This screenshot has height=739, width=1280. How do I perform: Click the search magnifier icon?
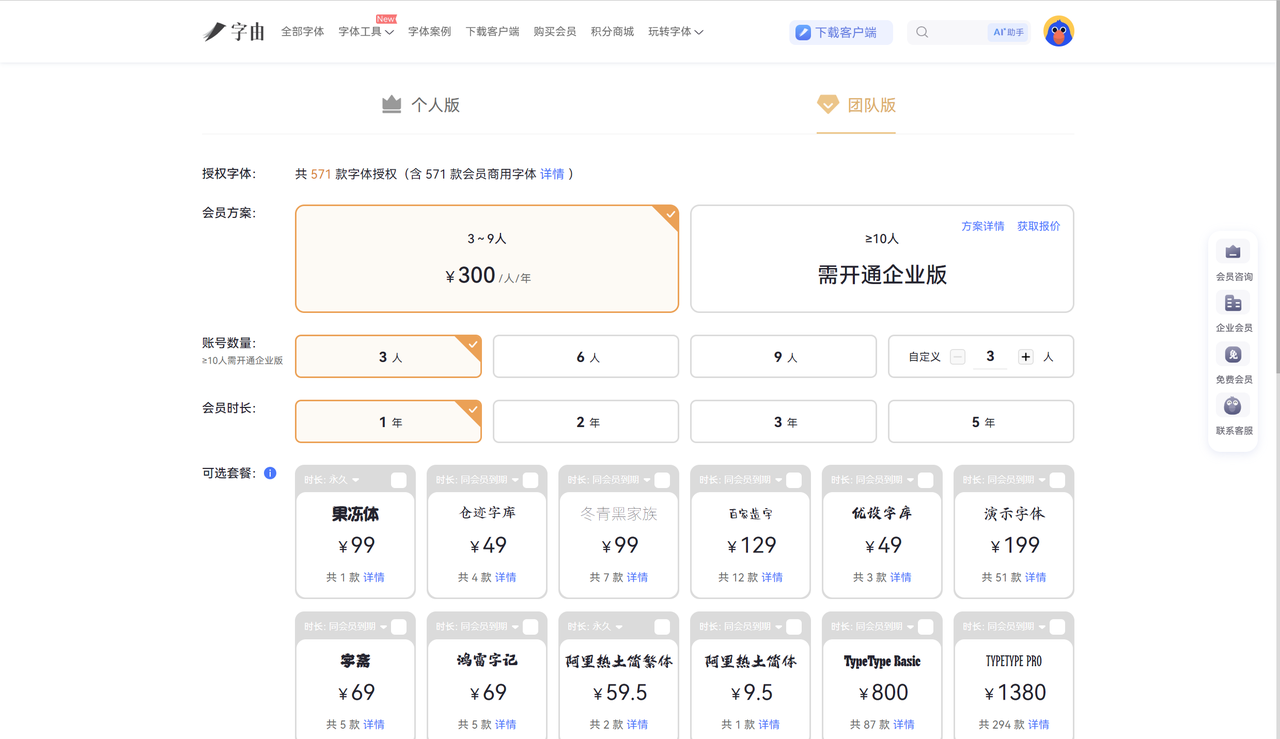pyautogui.click(x=922, y=32)
